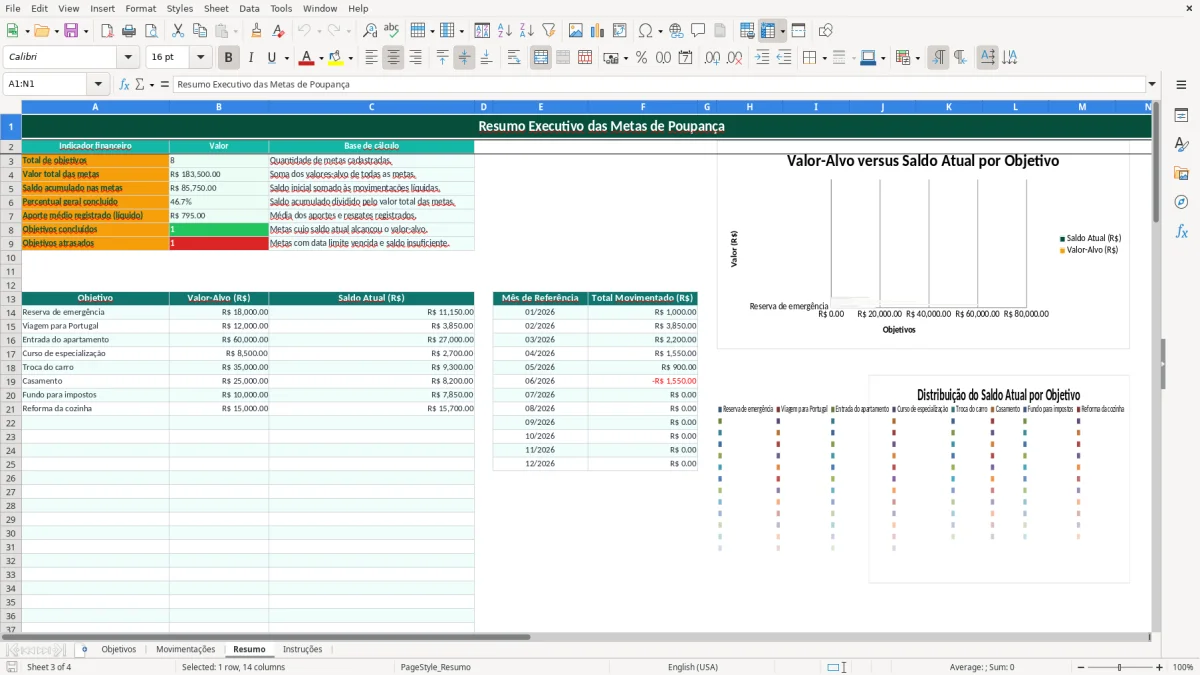The image size is (1200, 675).
Task: Open Font Size dropdown arrow
Action: click(201, 58)
